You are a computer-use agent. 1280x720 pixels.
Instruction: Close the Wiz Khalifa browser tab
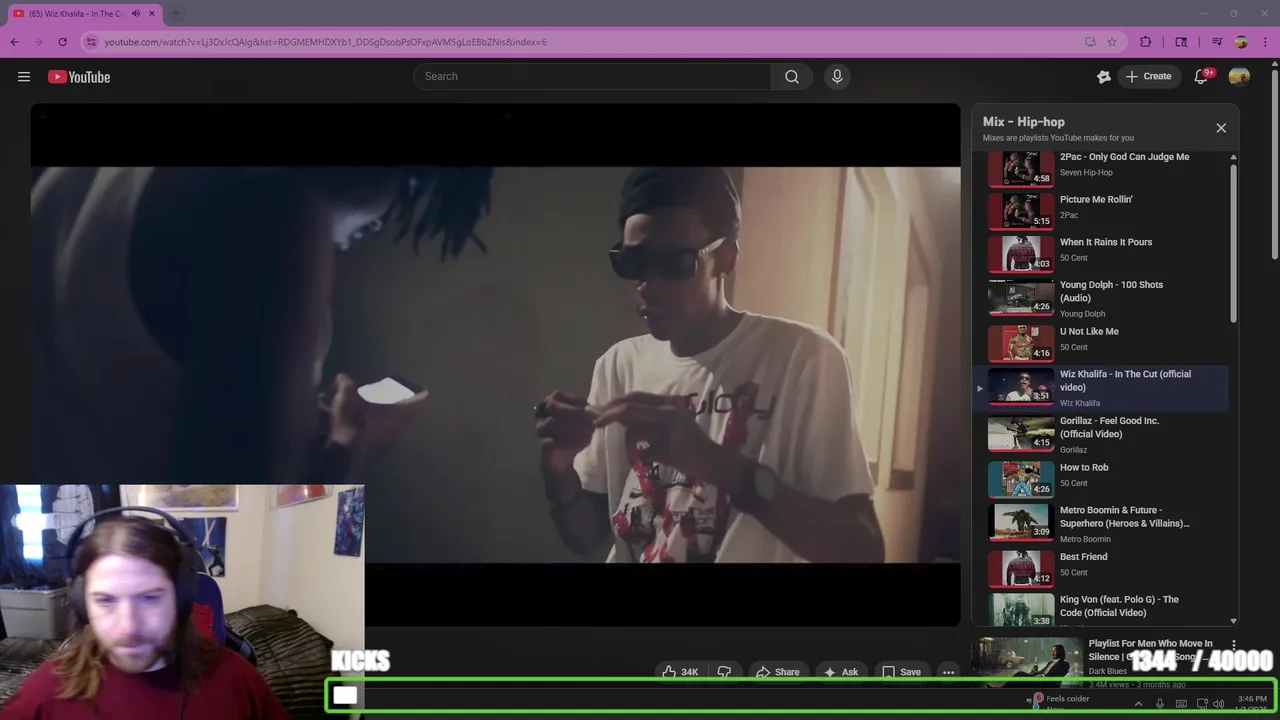(152, 14)
